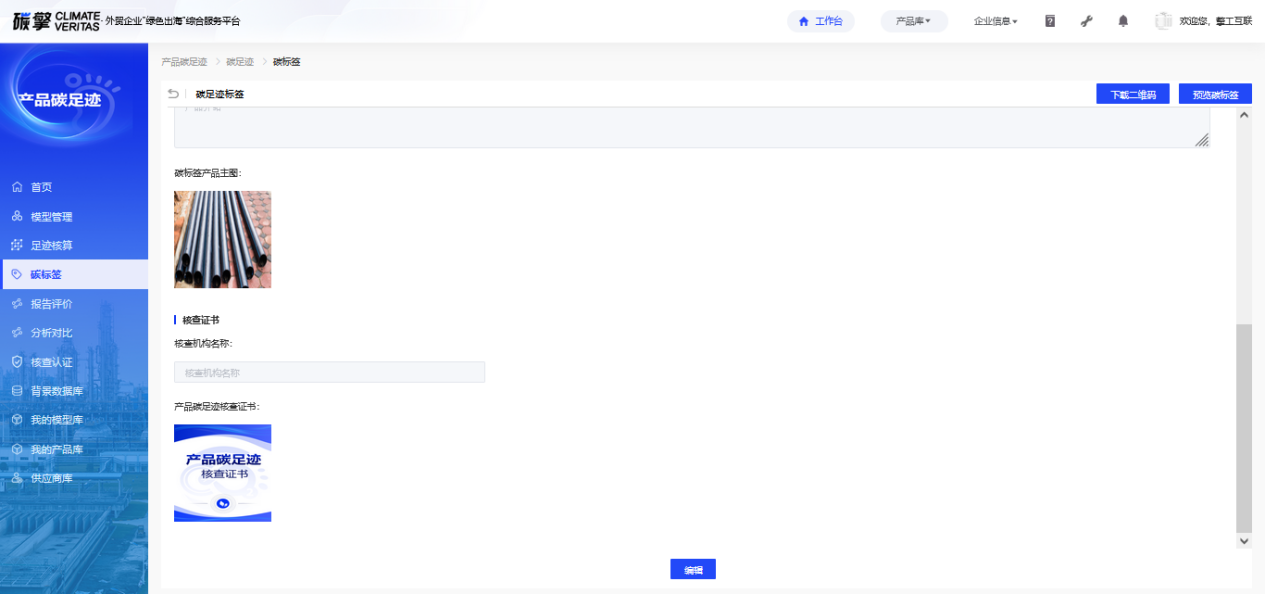The width and height of the screenshot is (1265, 594).
Task: Click the help document icon
Action: tap(1050, 21)
